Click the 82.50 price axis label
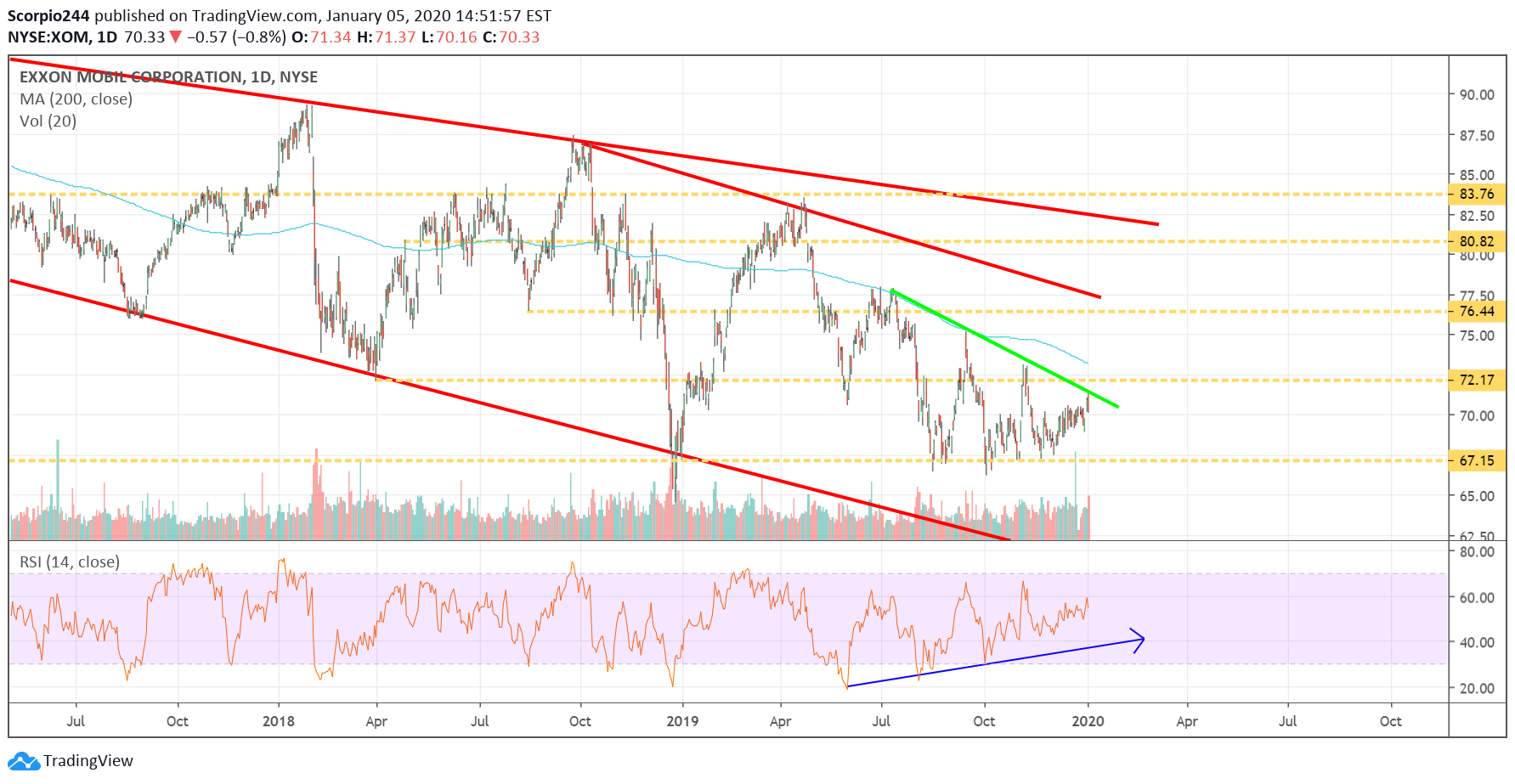This screenshot has width=1515, height=784. [1477, 216]
